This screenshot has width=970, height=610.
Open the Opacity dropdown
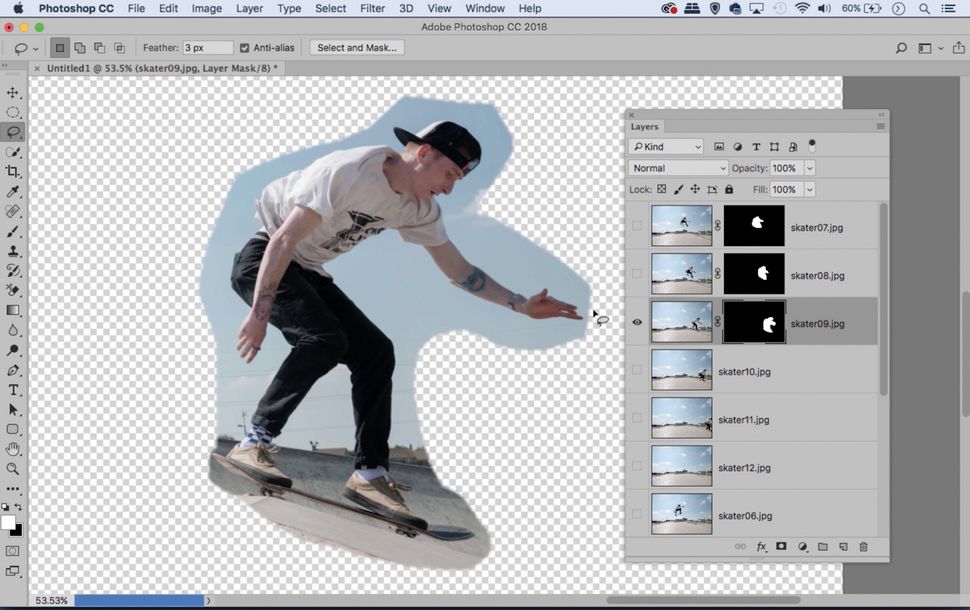pos(810,168)
